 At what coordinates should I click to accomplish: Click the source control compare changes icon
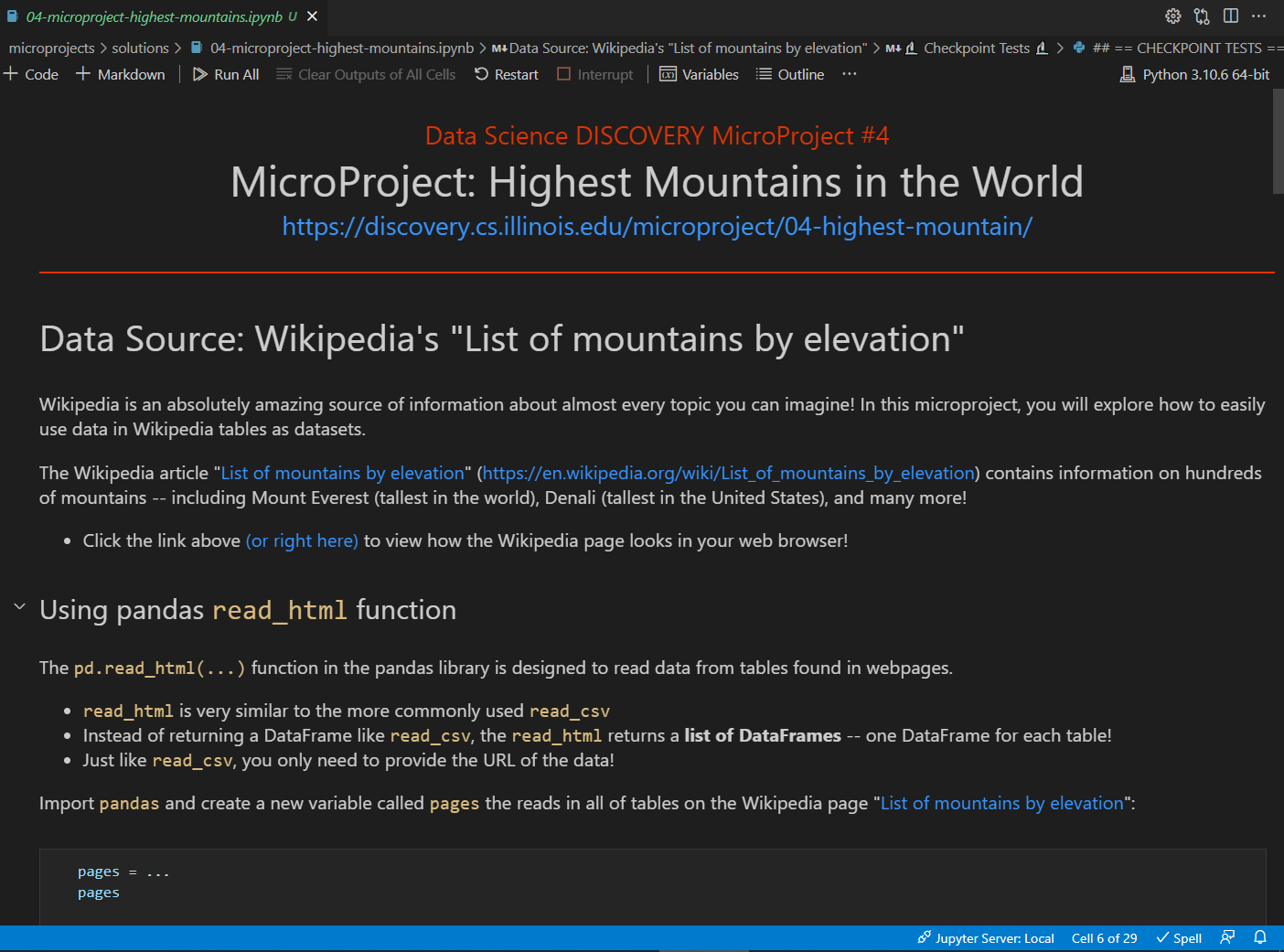coord(1202,16)
